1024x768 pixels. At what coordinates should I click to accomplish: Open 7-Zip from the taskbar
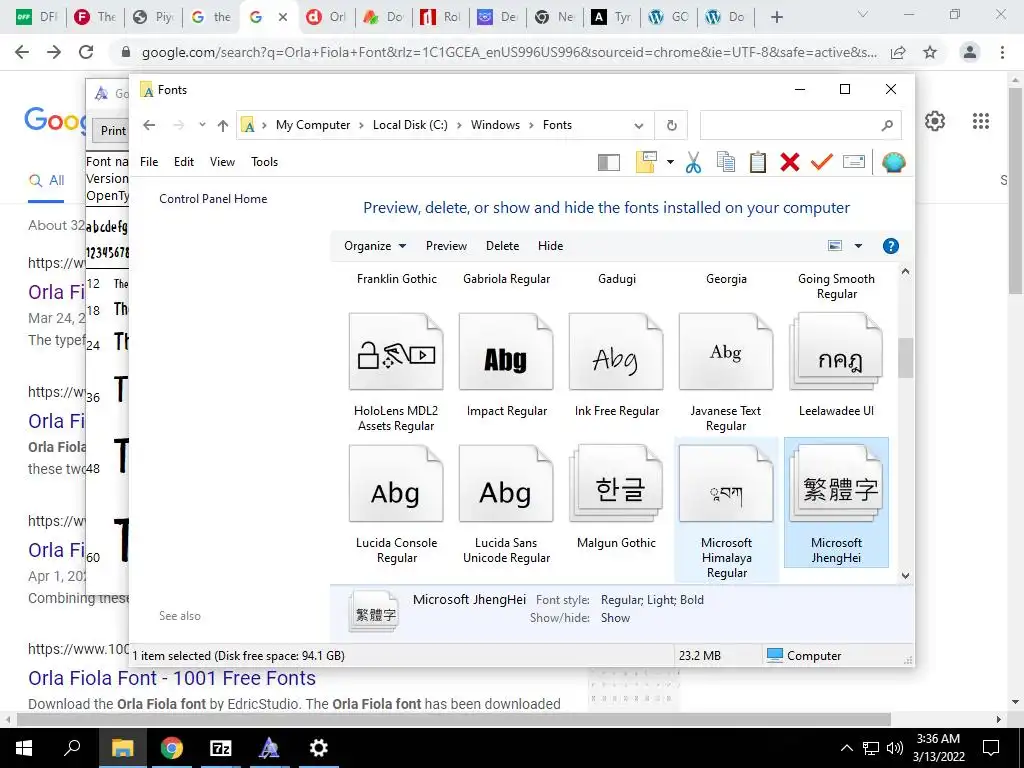point(221,748)
